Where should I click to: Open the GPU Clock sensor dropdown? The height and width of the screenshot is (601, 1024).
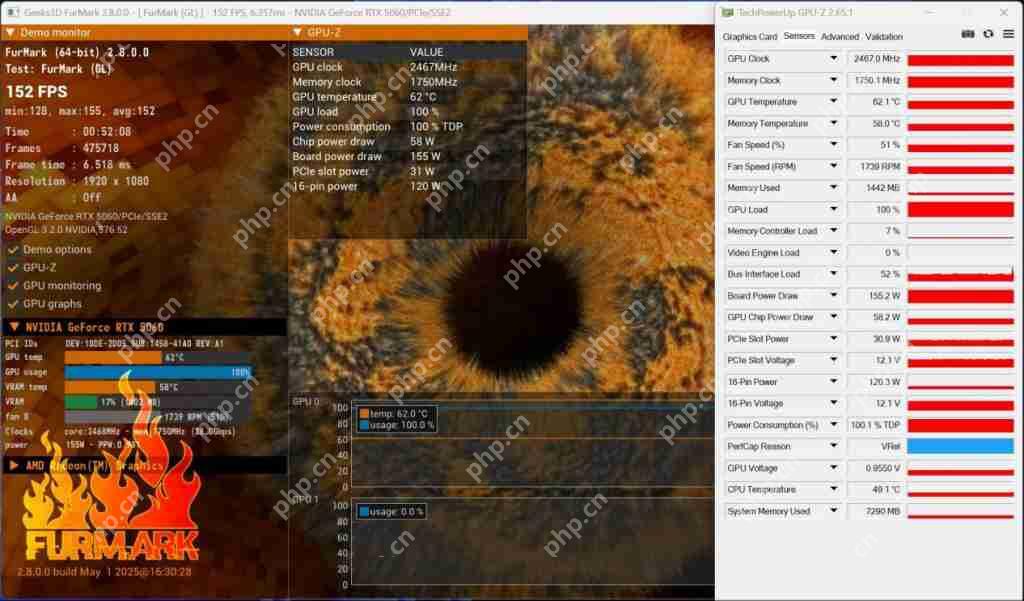coord(833,59)
